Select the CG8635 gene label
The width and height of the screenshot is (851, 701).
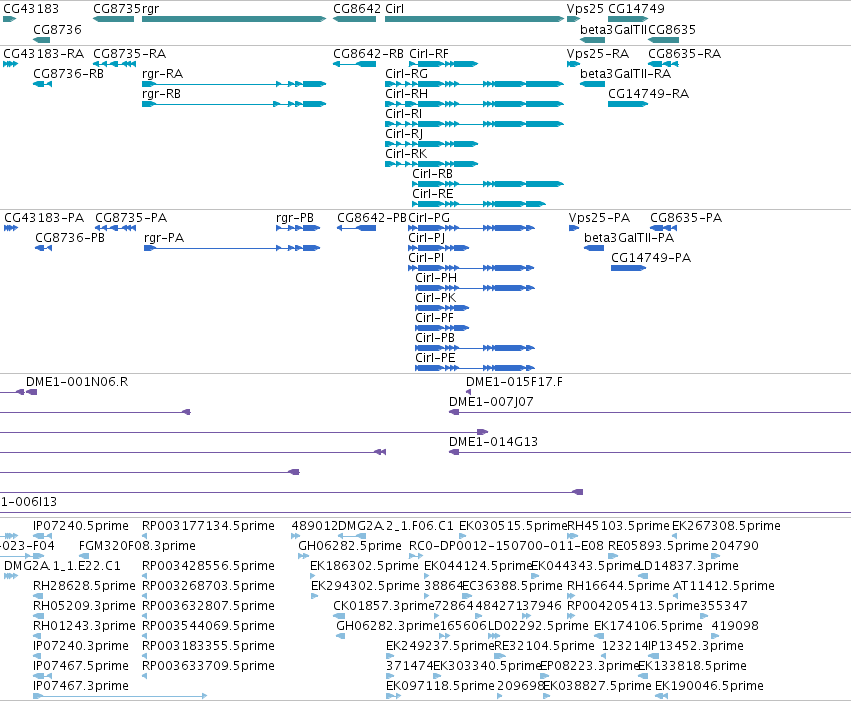672,29
